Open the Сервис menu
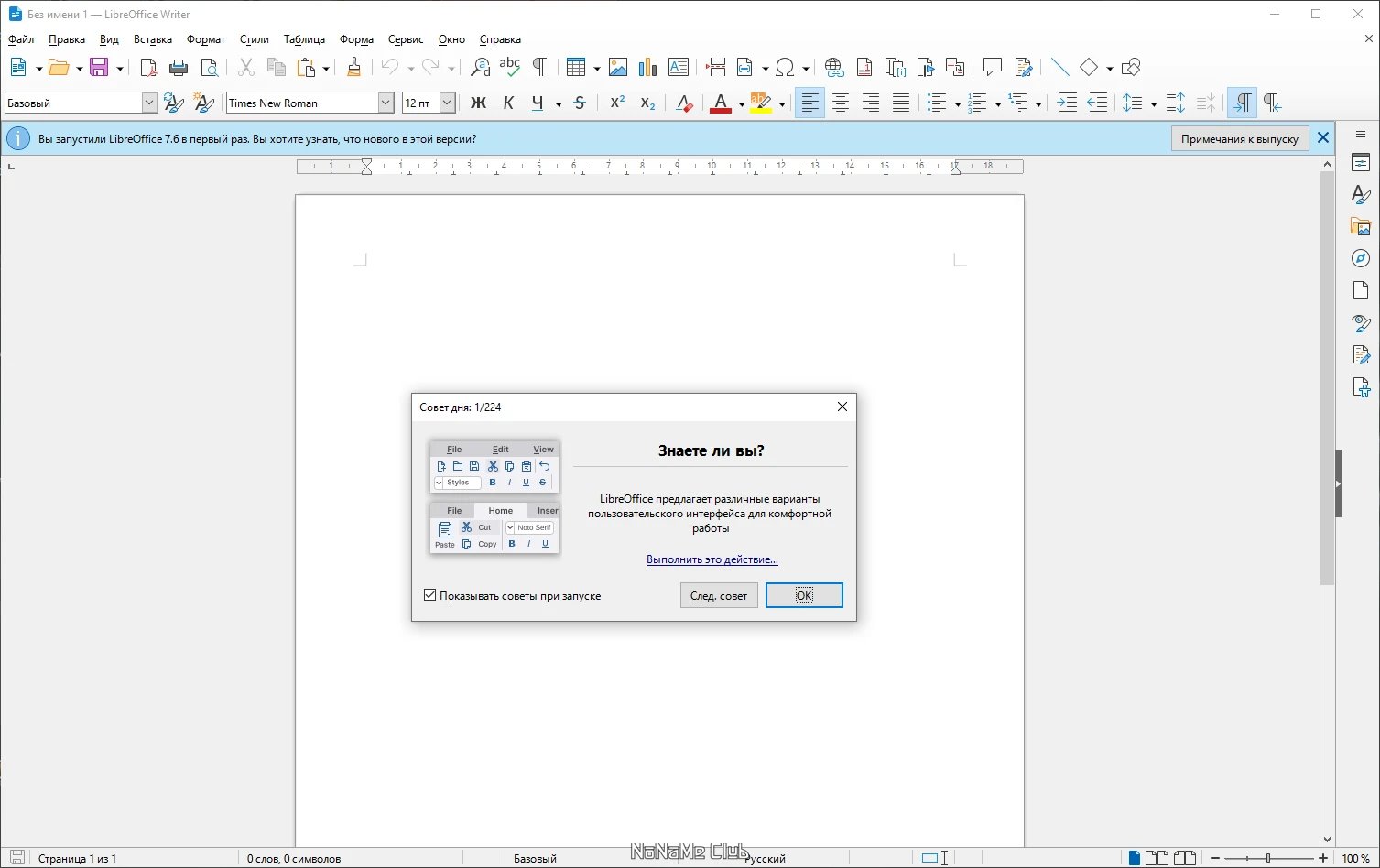The image size is (1380, 868). (406, 39)
